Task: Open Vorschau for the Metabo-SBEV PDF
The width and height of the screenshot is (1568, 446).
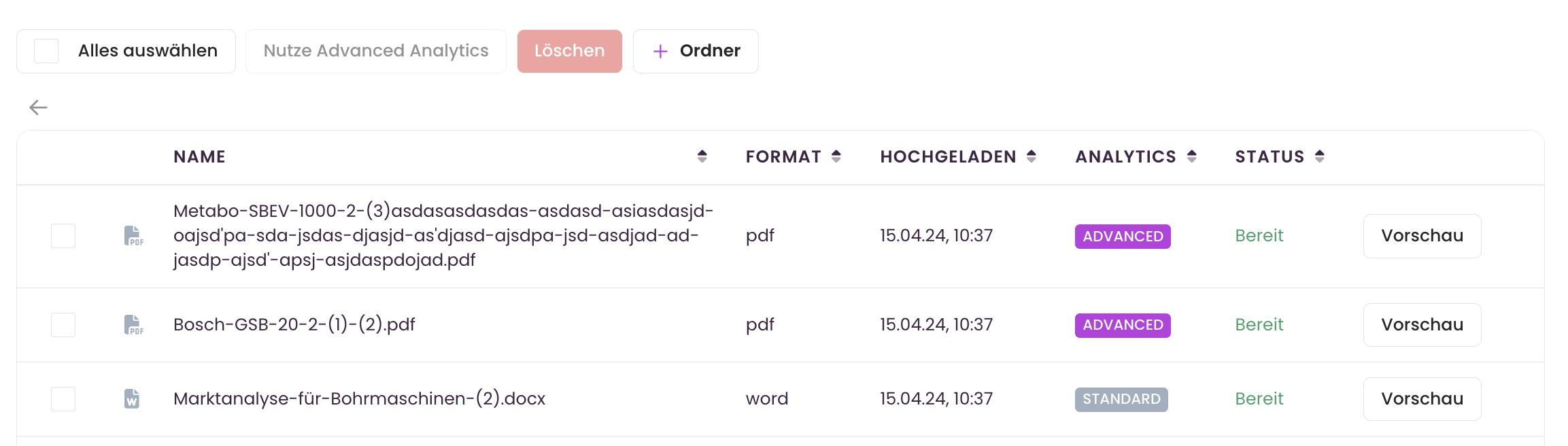Action: (x=1422, y=236)
